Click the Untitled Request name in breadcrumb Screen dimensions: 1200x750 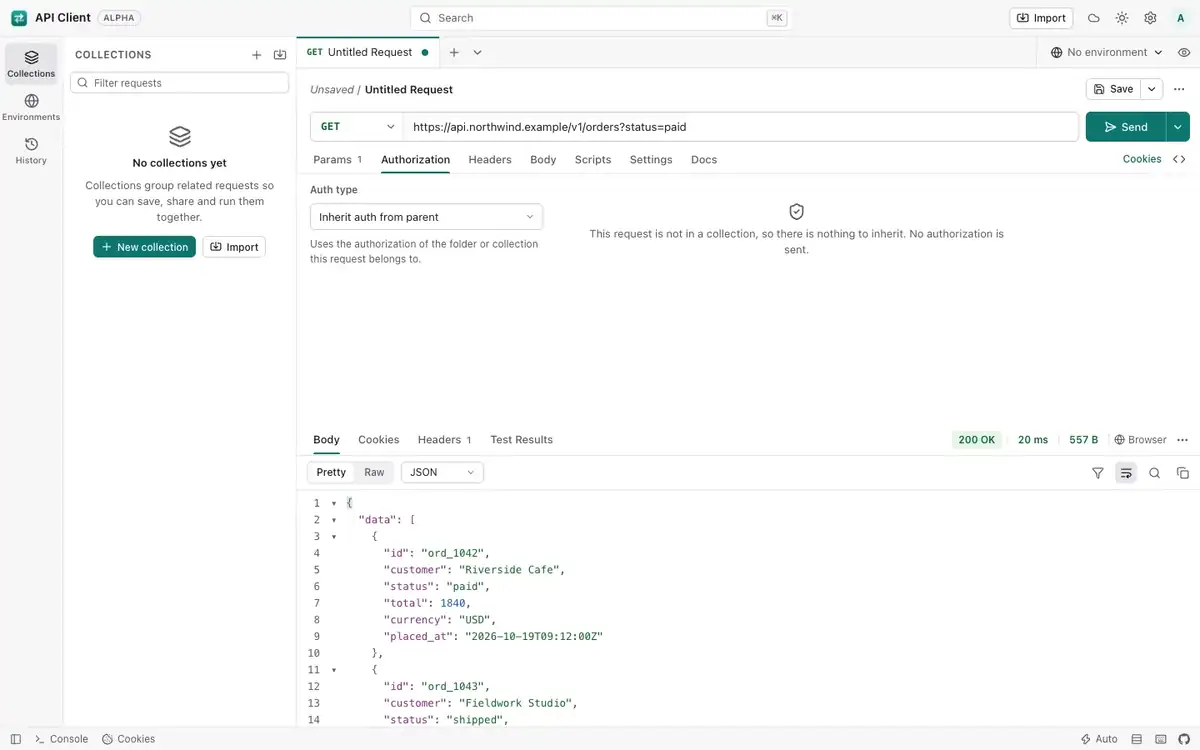(x=409, y=89)
